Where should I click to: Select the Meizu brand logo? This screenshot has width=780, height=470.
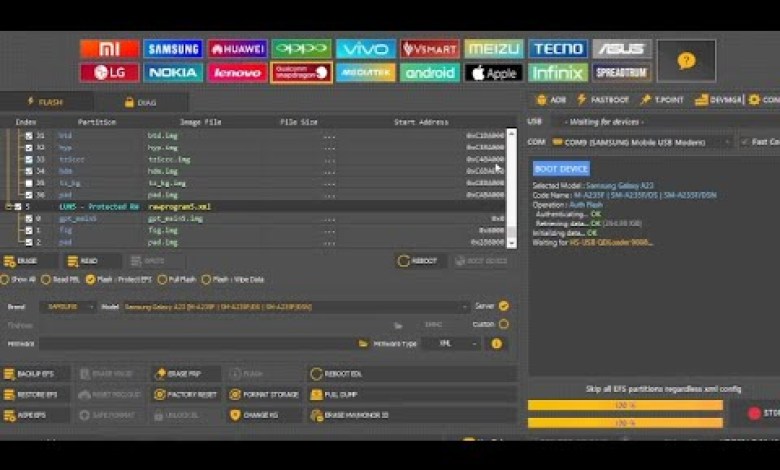(x=494, y=49)
